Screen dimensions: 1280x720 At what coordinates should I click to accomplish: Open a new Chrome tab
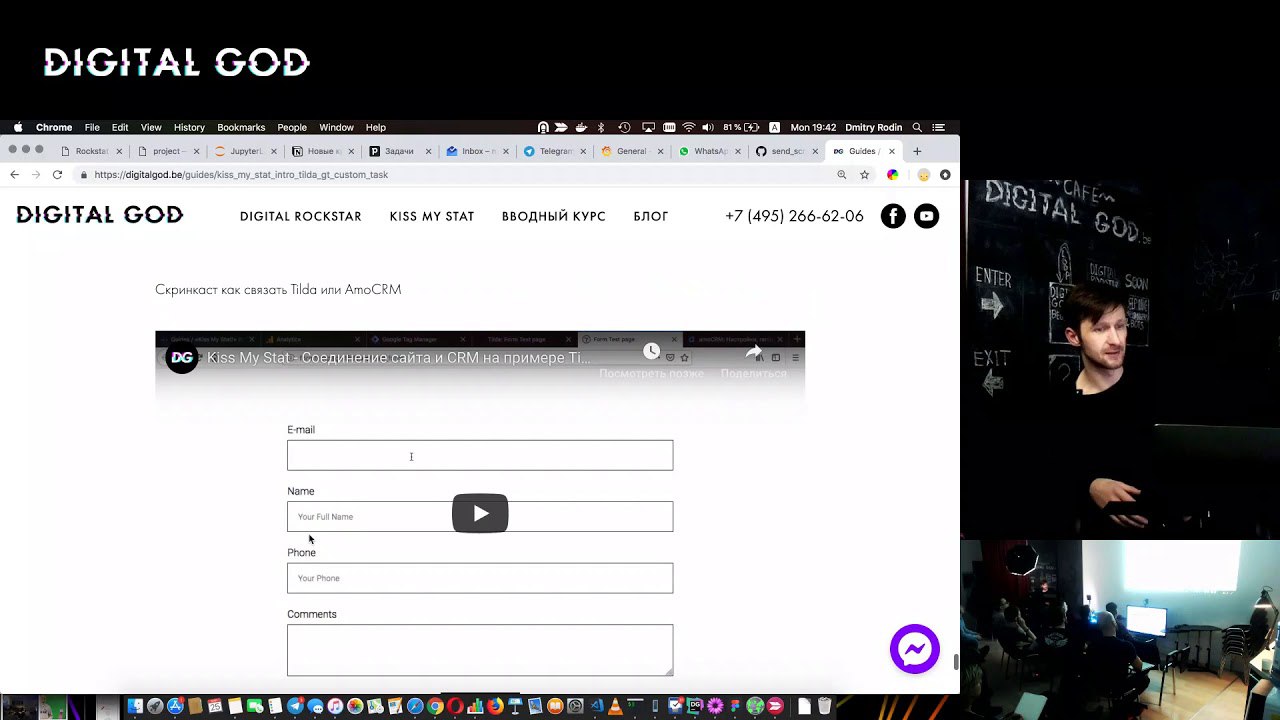tap(917, 151)
